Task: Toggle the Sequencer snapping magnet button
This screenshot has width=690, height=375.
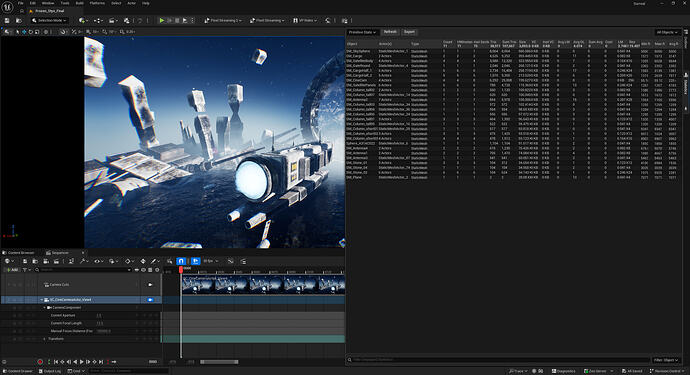Action: tap(181, 261)
